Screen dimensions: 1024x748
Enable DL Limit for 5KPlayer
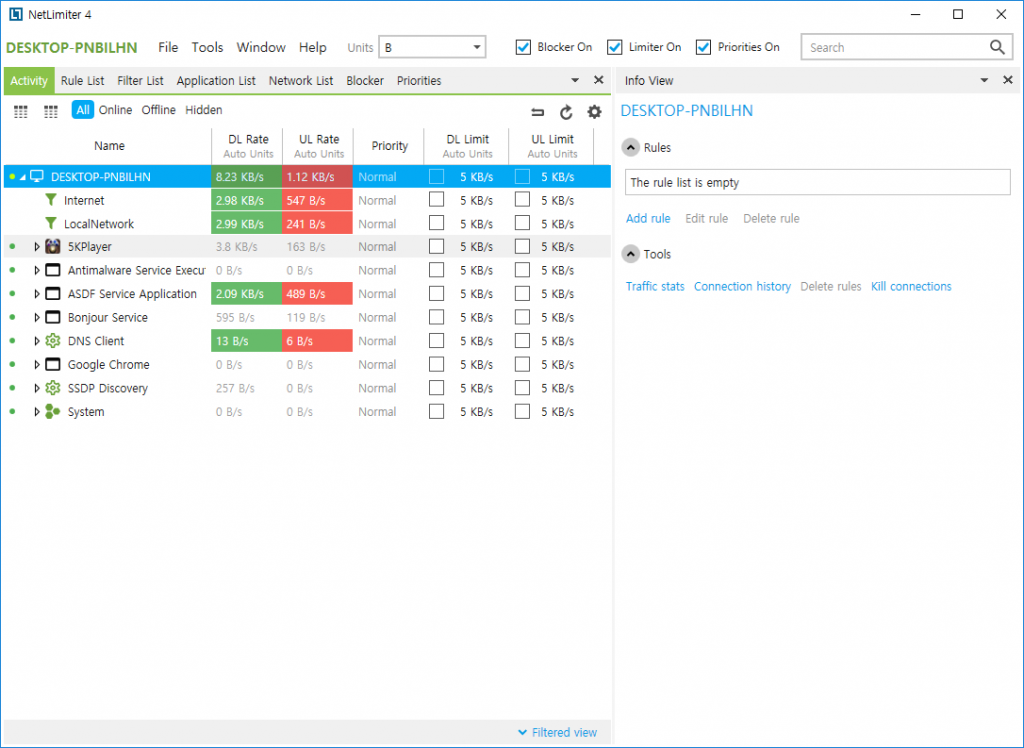(436, 247)
